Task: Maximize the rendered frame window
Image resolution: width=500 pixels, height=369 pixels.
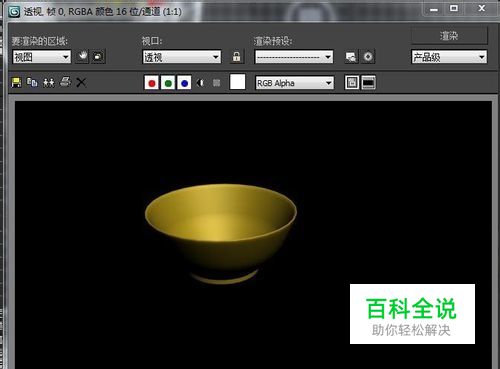Action: click(454, 9)
